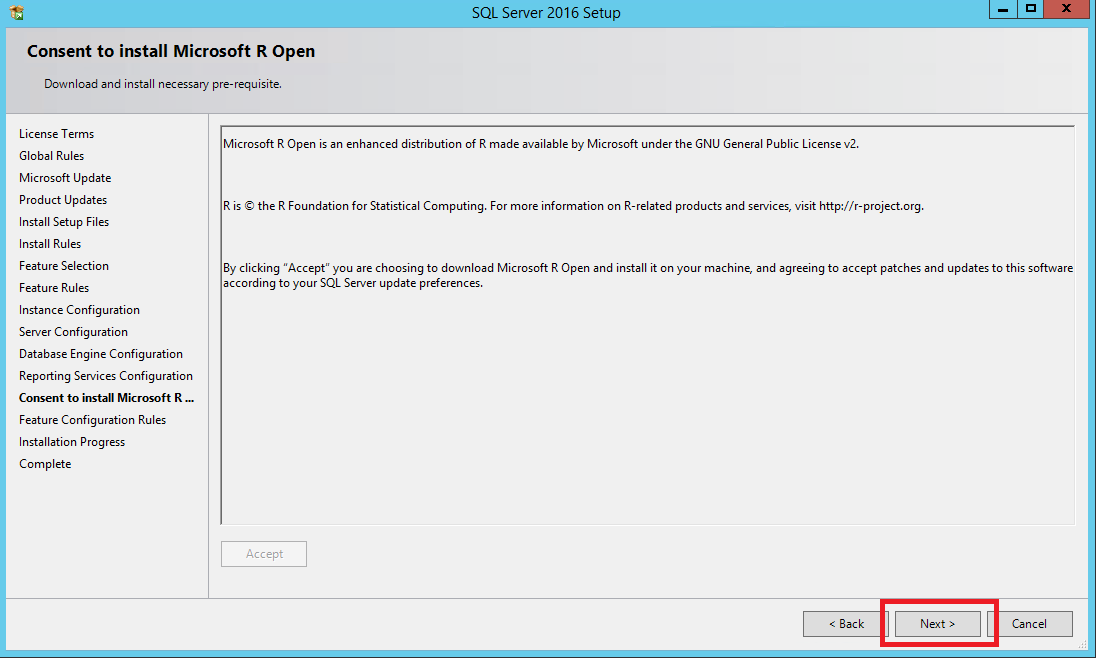Select the Consent to install Microsoft R step
Viewport: 1096px width, 658px height.
click(x=106, y=398)
